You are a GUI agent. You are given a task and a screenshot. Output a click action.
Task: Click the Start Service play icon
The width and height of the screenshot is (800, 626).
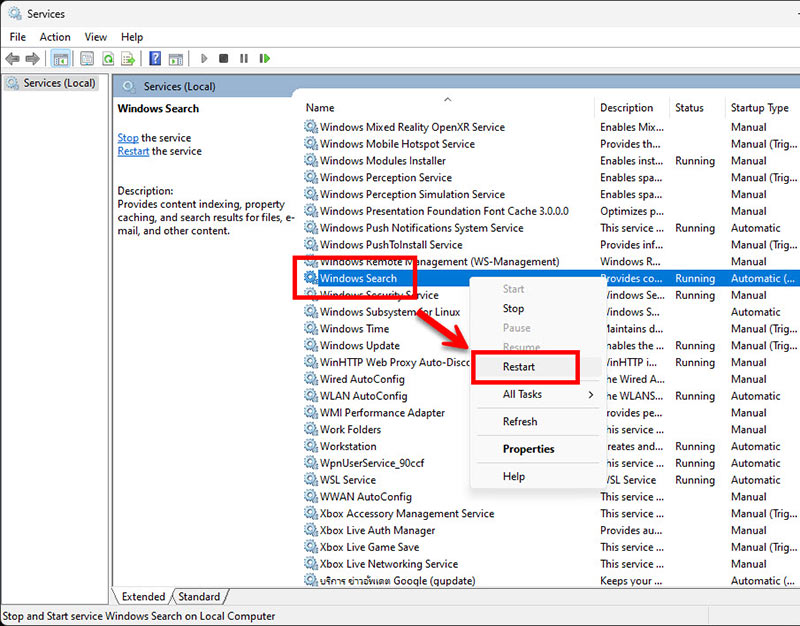(x=204, y=59)
